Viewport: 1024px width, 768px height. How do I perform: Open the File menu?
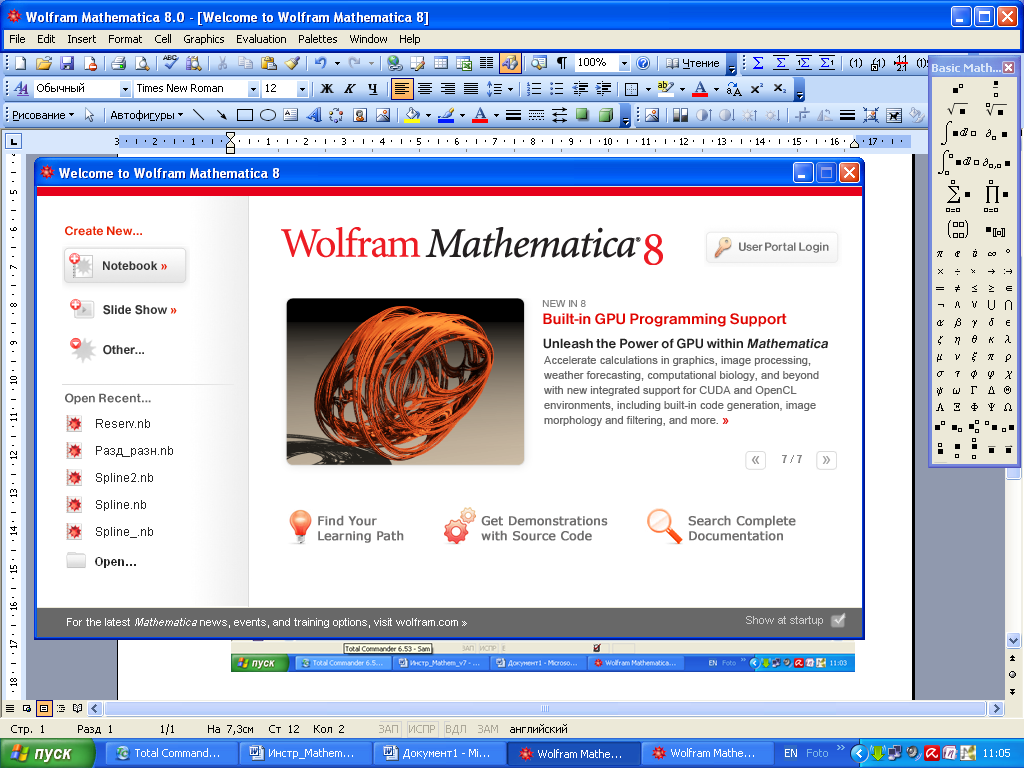coord(17,39)
